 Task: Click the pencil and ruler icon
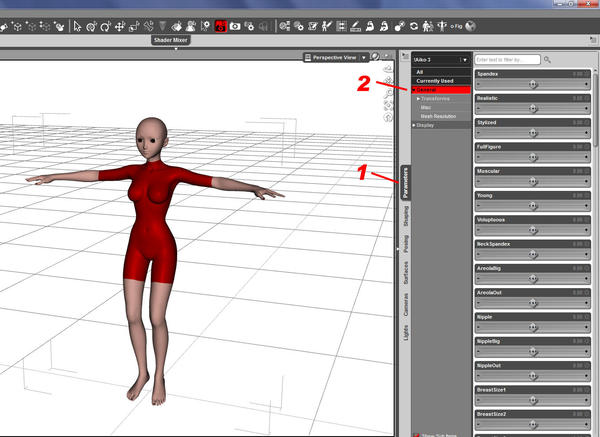(355, 26)
